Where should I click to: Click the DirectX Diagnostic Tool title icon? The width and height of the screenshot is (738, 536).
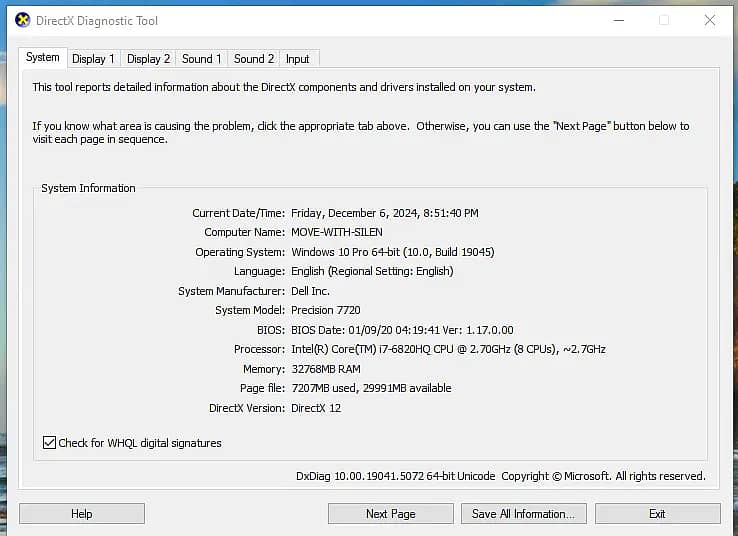pos(22,20)
